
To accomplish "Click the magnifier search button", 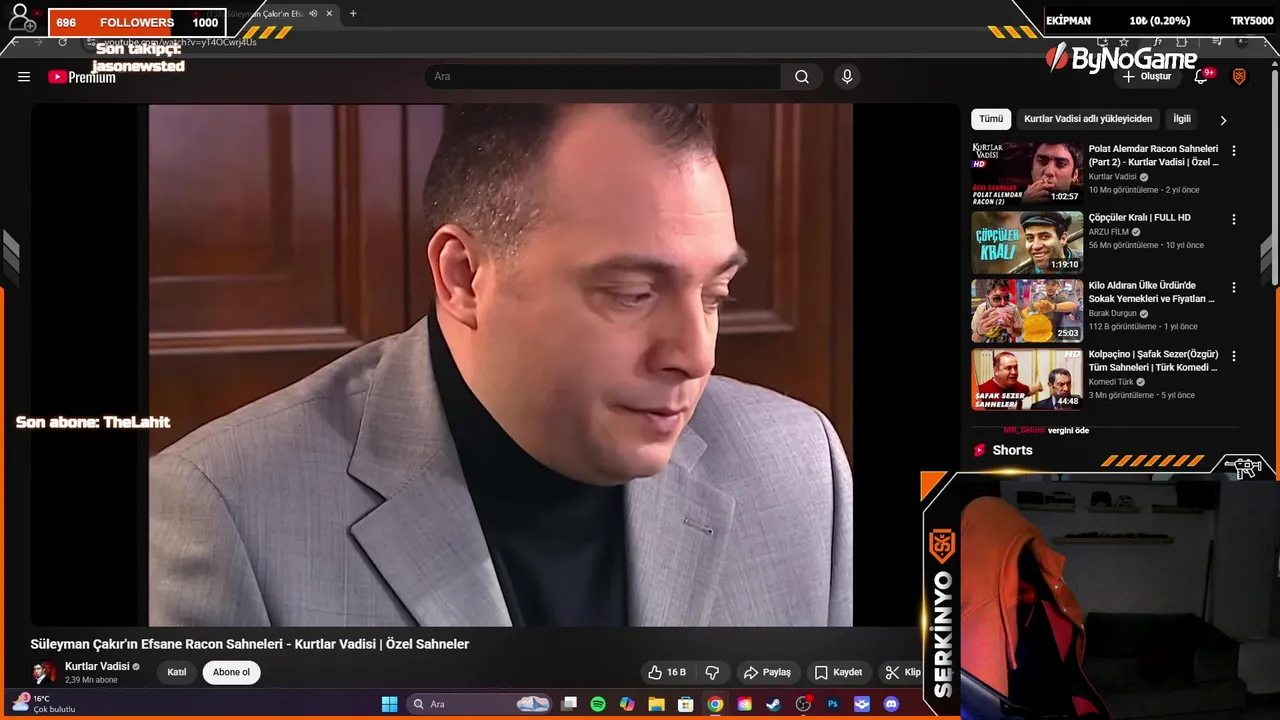I will 802,77.
